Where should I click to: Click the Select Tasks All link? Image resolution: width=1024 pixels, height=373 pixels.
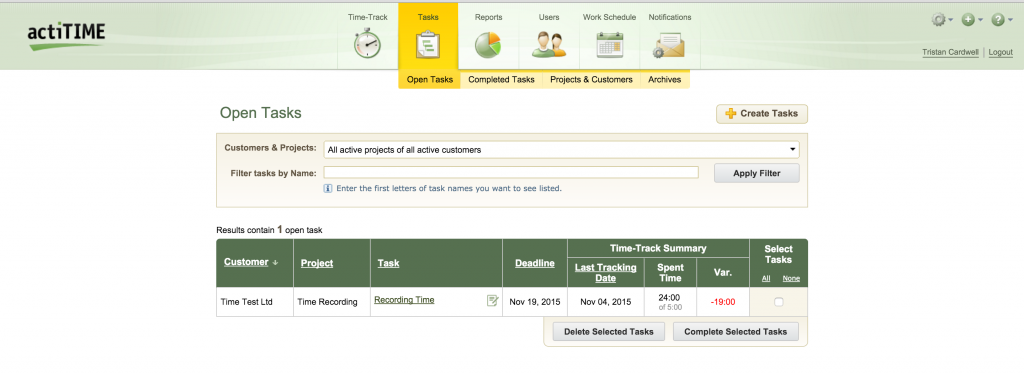pos(766,278)
